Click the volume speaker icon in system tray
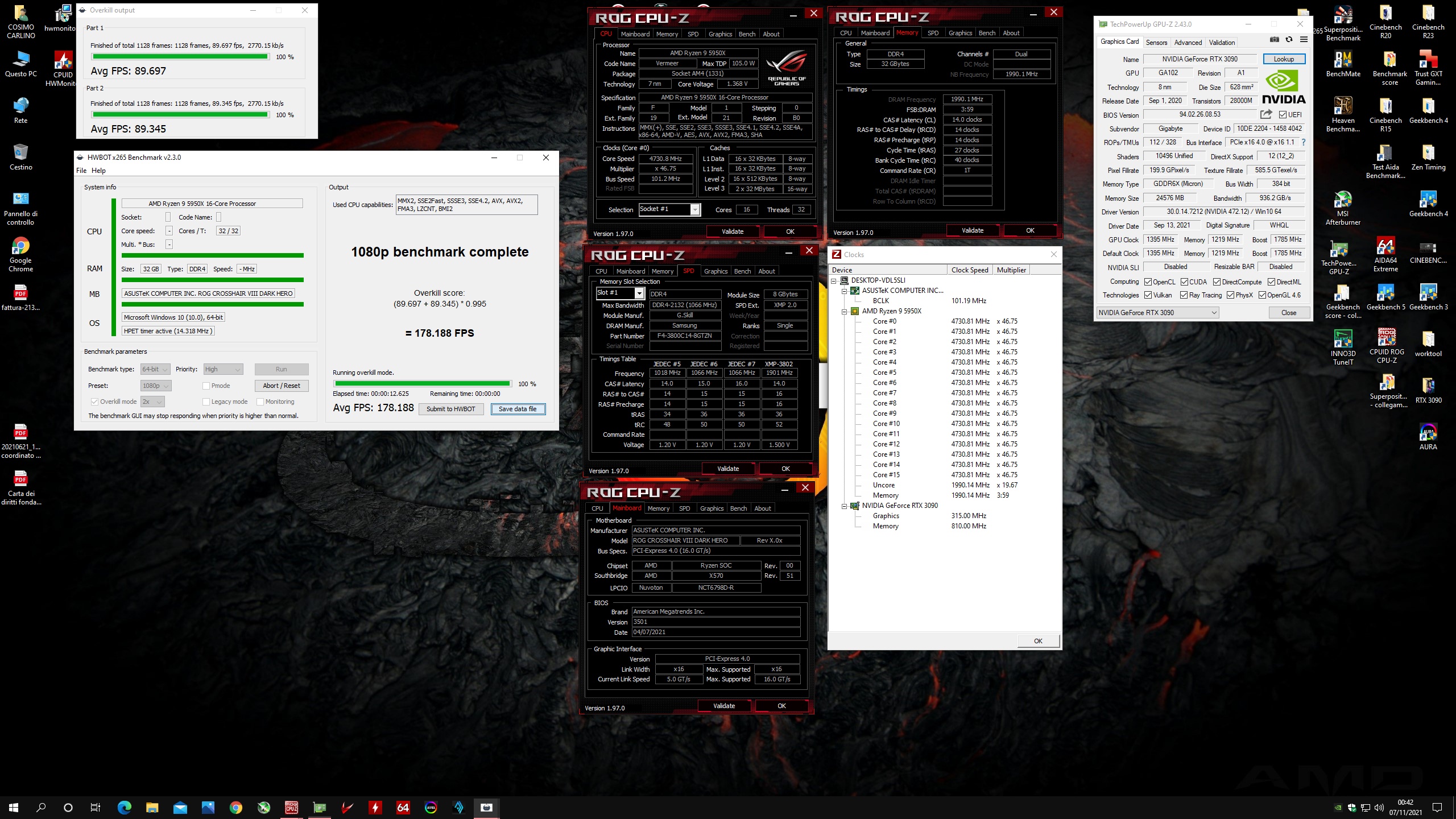The image size is (1456, 819). tap(1378, 807)
